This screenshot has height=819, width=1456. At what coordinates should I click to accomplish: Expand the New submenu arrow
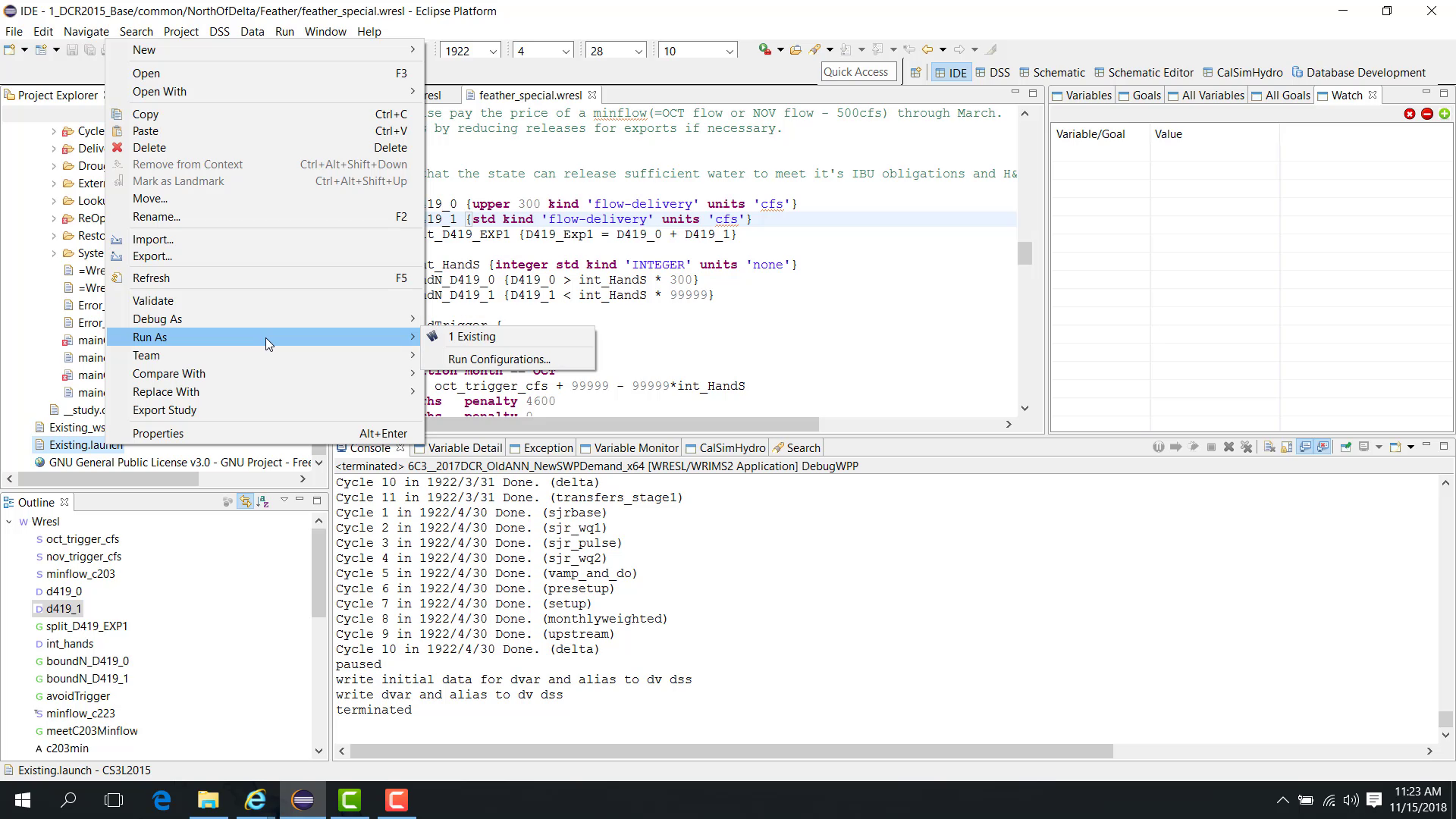click(413, 50)
